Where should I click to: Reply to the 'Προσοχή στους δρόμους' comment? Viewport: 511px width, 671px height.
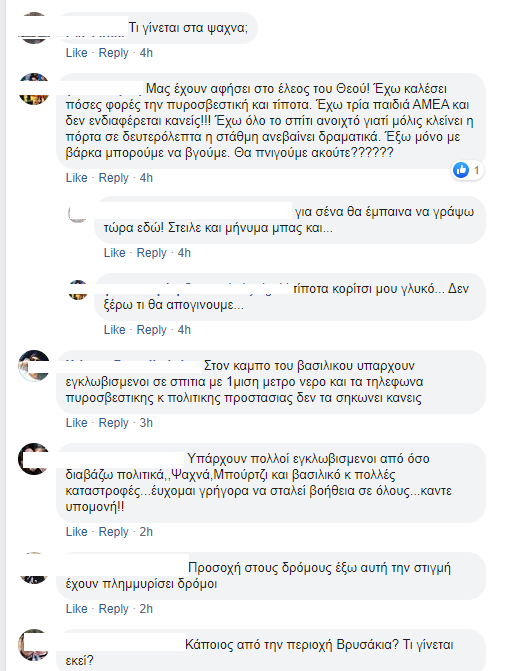113,609
